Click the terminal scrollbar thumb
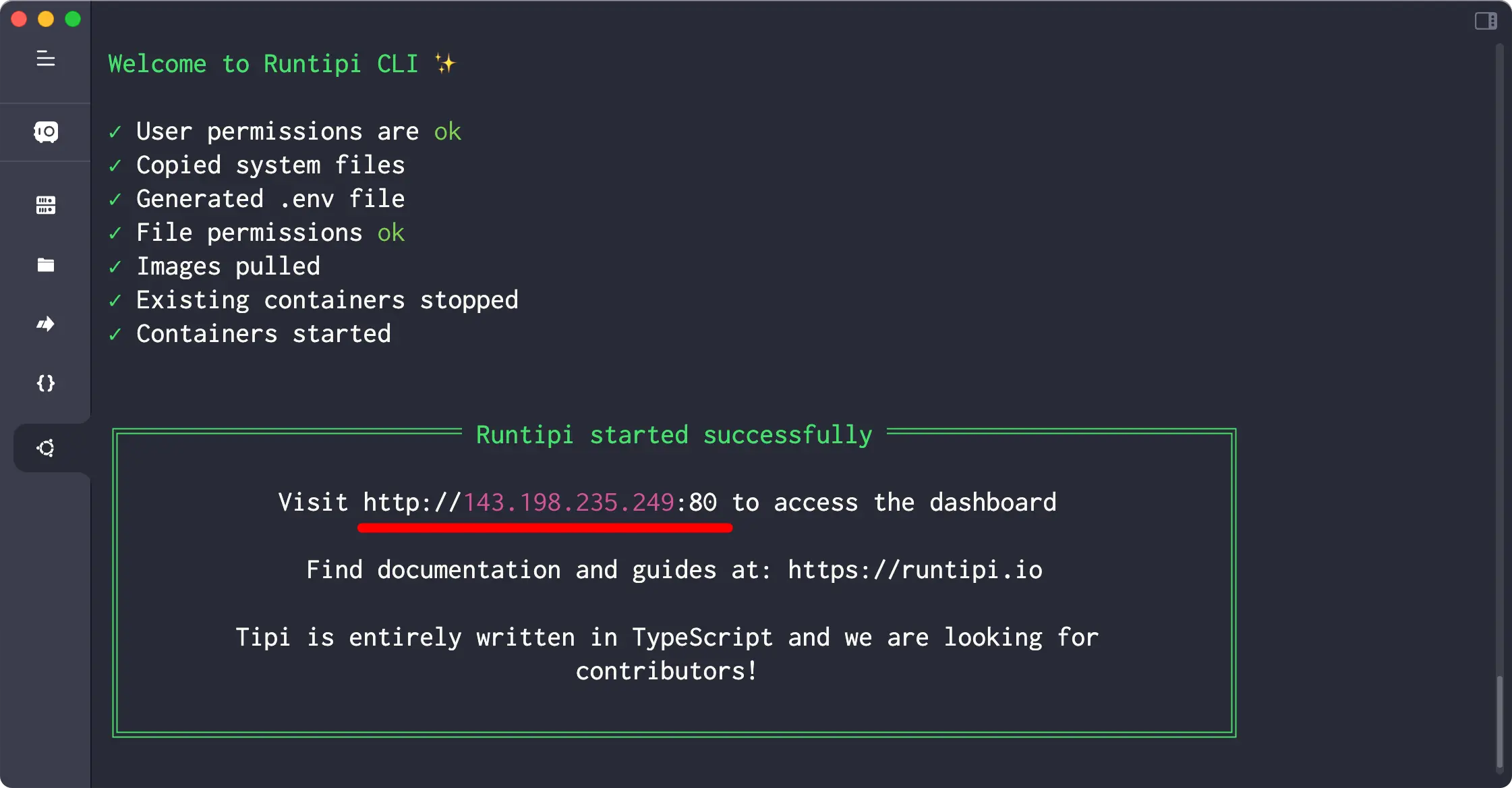This screenshot has width=1512, height=788. pyautogui.click(x=1499, y=722)
